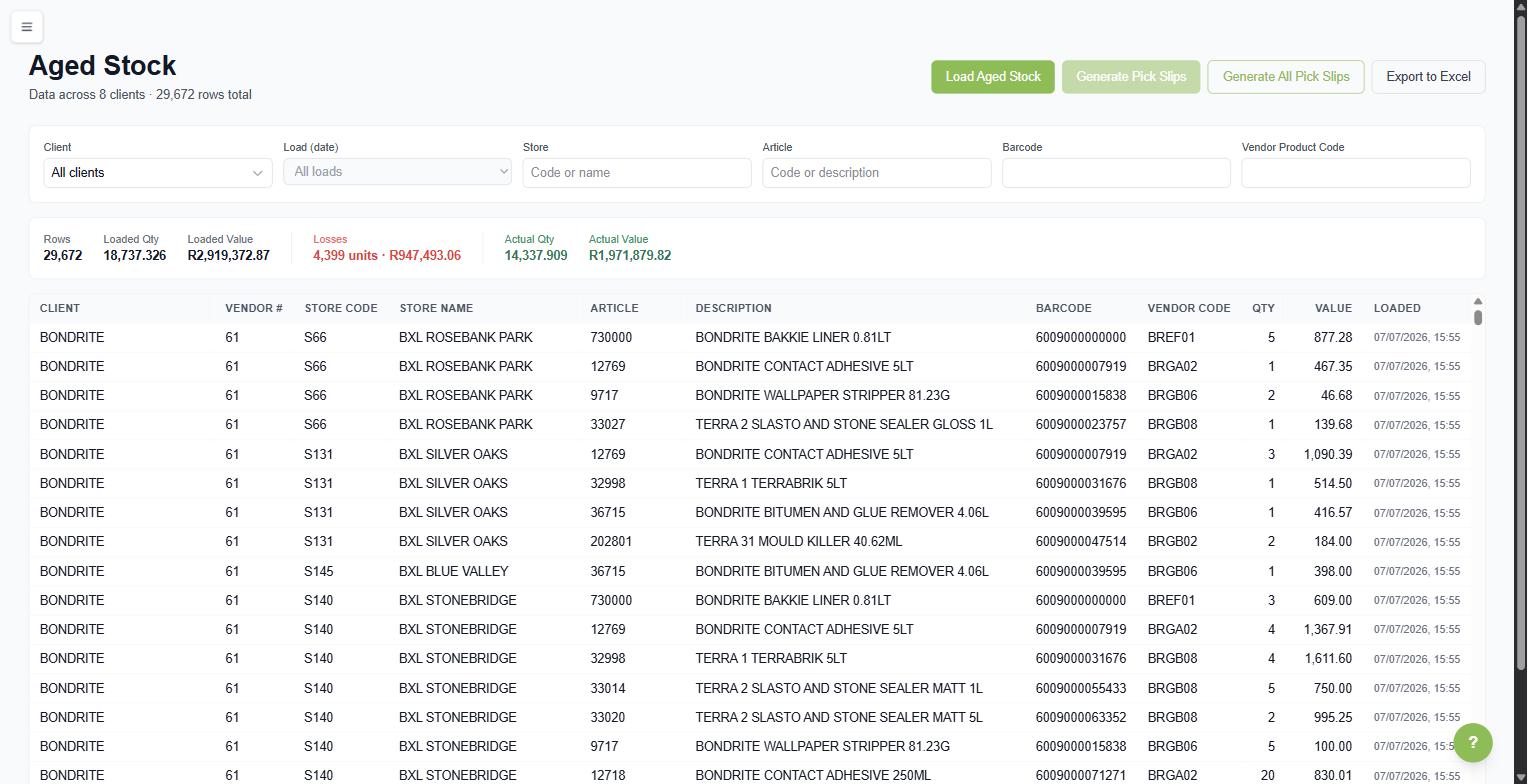This screenshot has width=1528, height=784.
Task: Click the value 1,090.39
Action: [x=1328, y=454]
